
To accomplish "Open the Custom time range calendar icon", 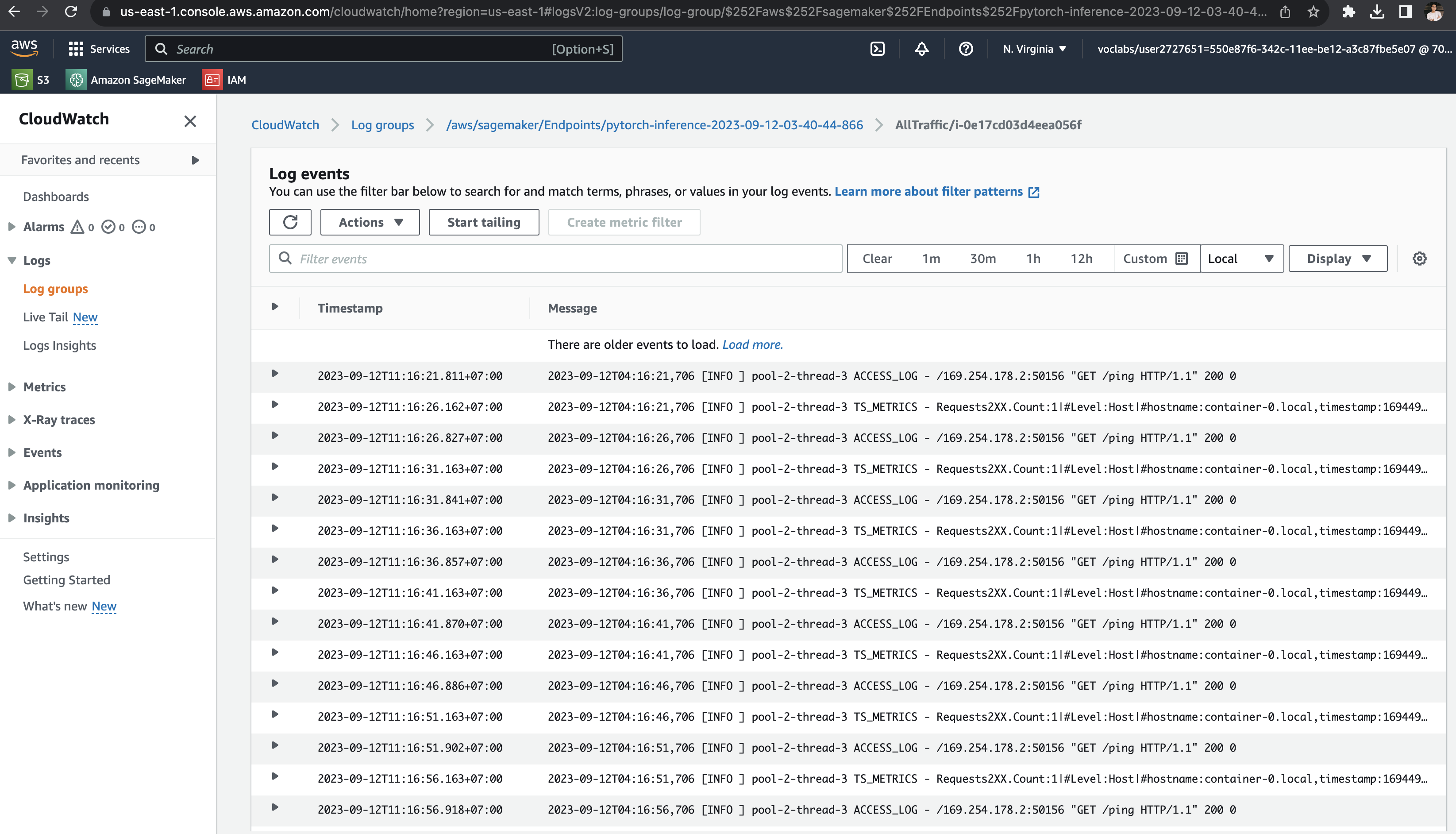I will (x=1181, y=259).
